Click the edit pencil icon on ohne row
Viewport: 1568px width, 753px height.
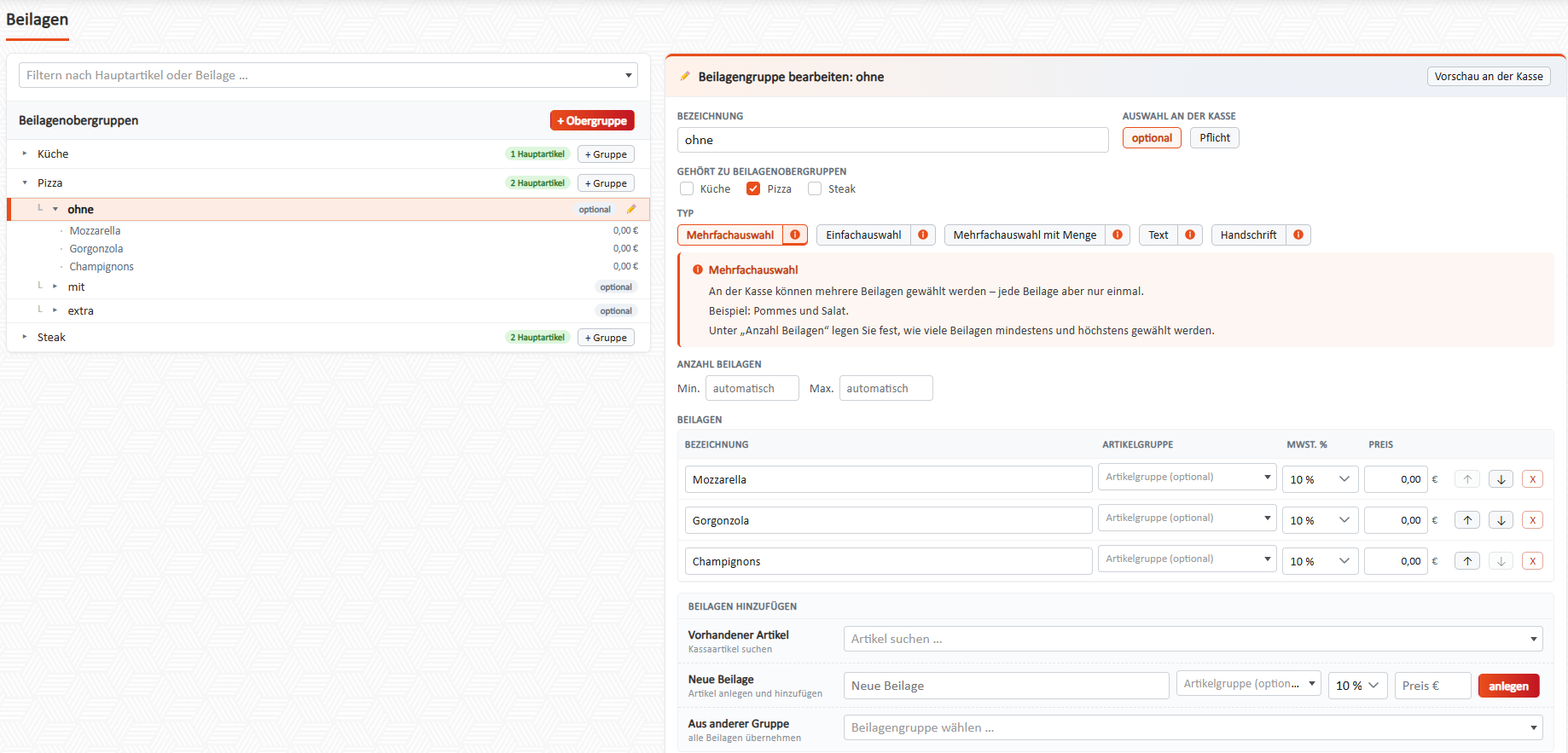click(x=631, y=209)
